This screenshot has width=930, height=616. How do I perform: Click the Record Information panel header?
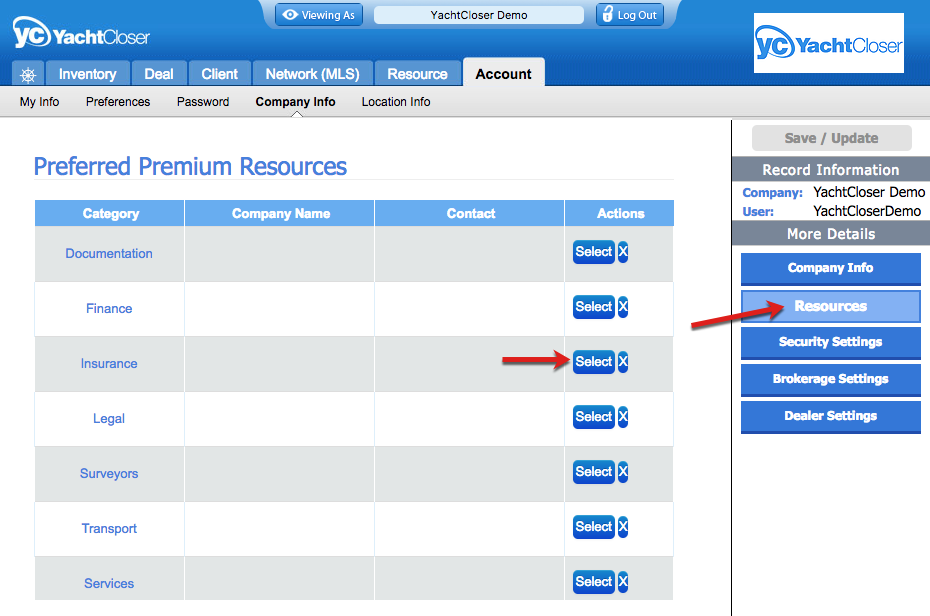[831, 170]
